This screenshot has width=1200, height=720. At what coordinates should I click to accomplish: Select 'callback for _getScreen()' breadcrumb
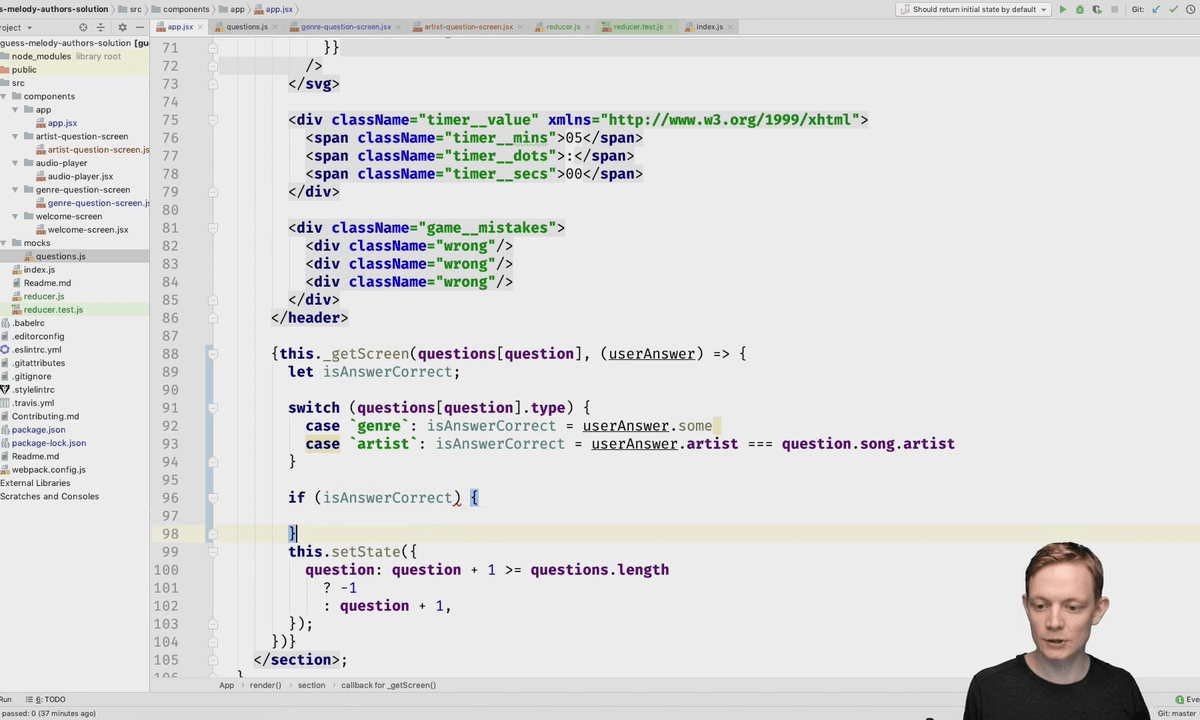pyautogui.click(x=388, y=685)
